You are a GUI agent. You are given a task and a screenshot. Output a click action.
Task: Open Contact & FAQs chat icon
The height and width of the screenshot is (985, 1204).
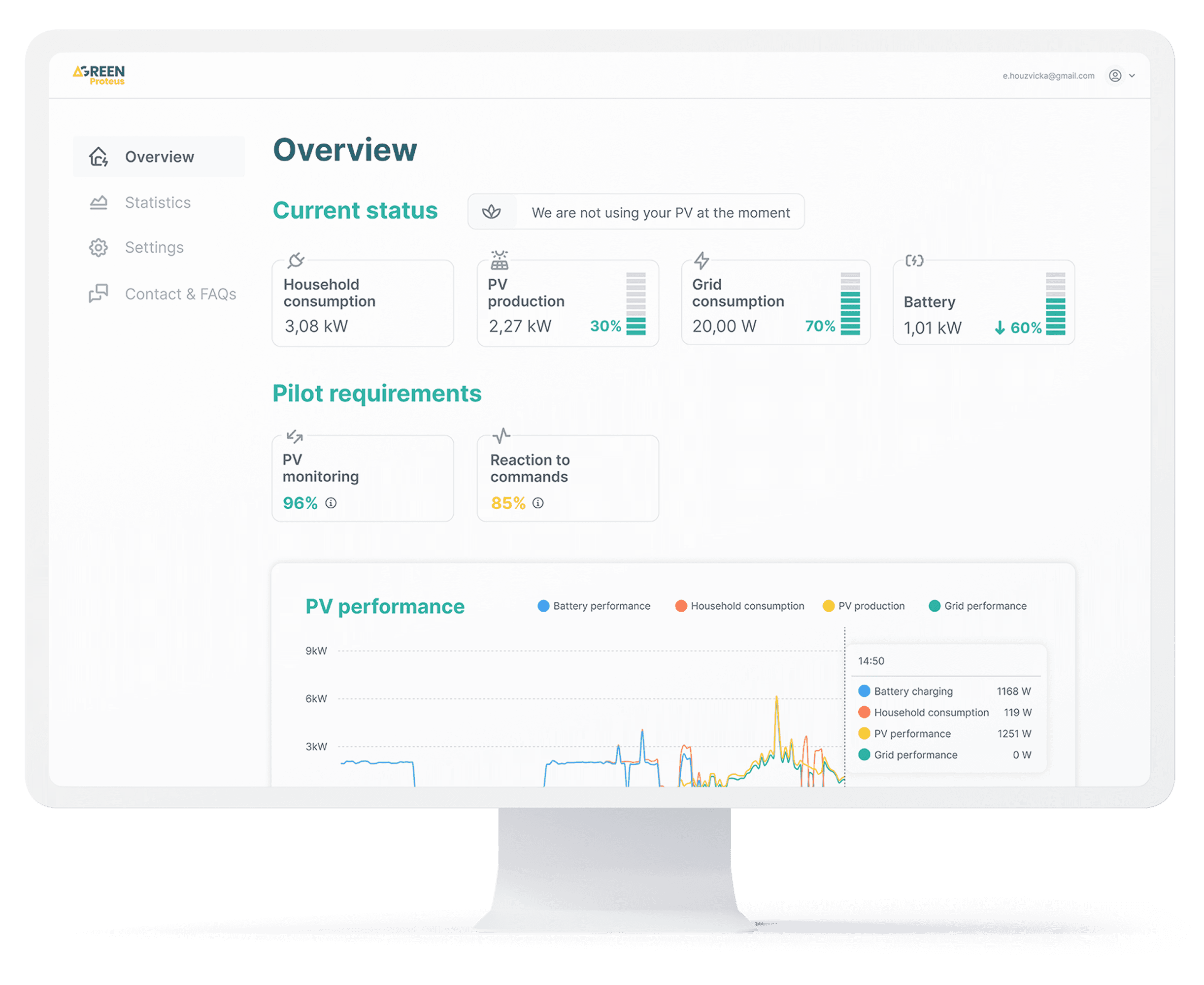tap(98, 294)
